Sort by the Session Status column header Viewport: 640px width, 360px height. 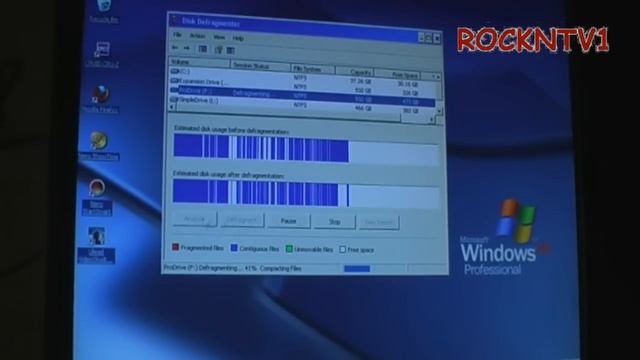coord(261,65)
